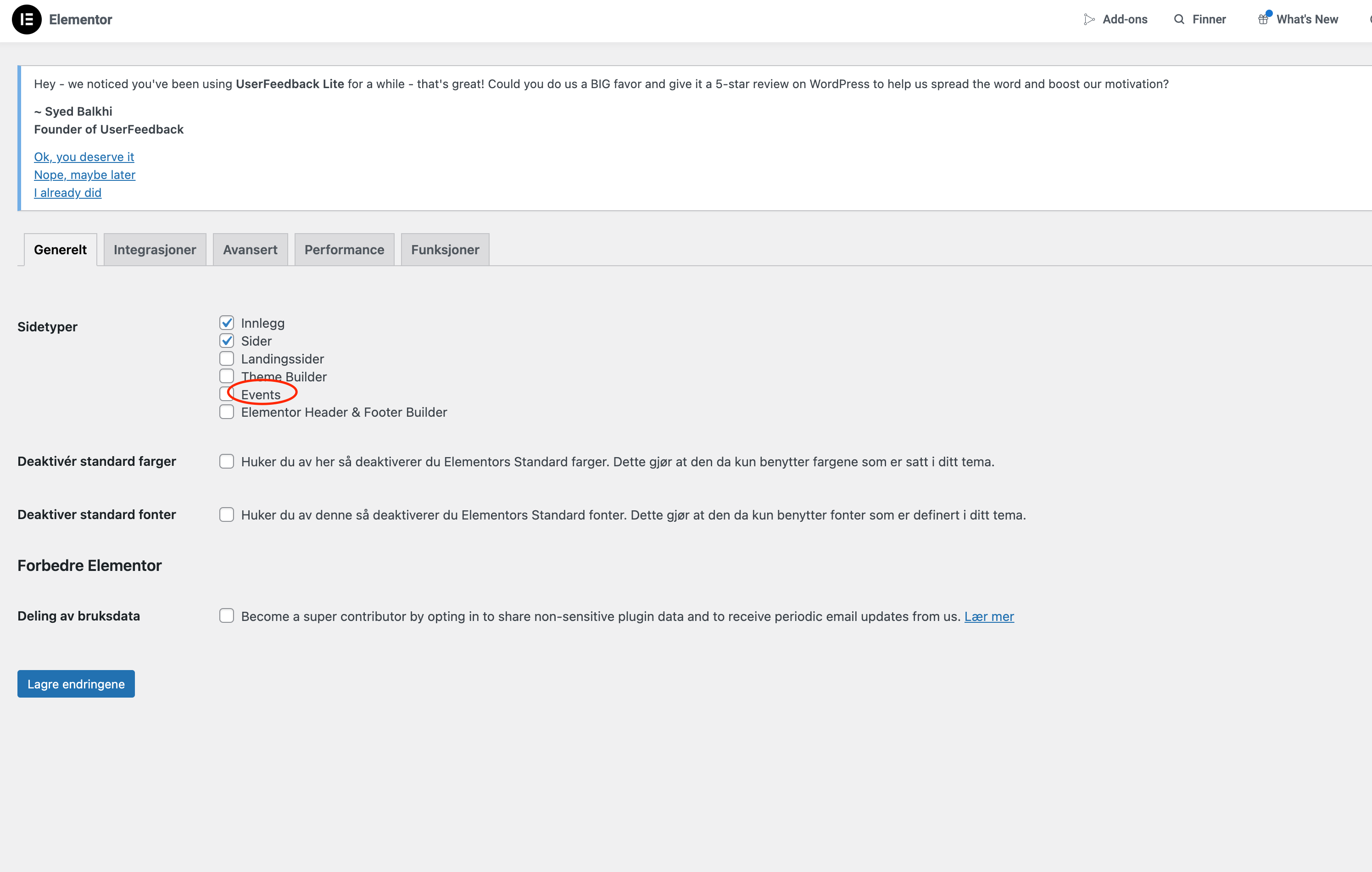Click the '~ Syed Balkhi' signature text

pyautogui.click(x=73, y=111)
